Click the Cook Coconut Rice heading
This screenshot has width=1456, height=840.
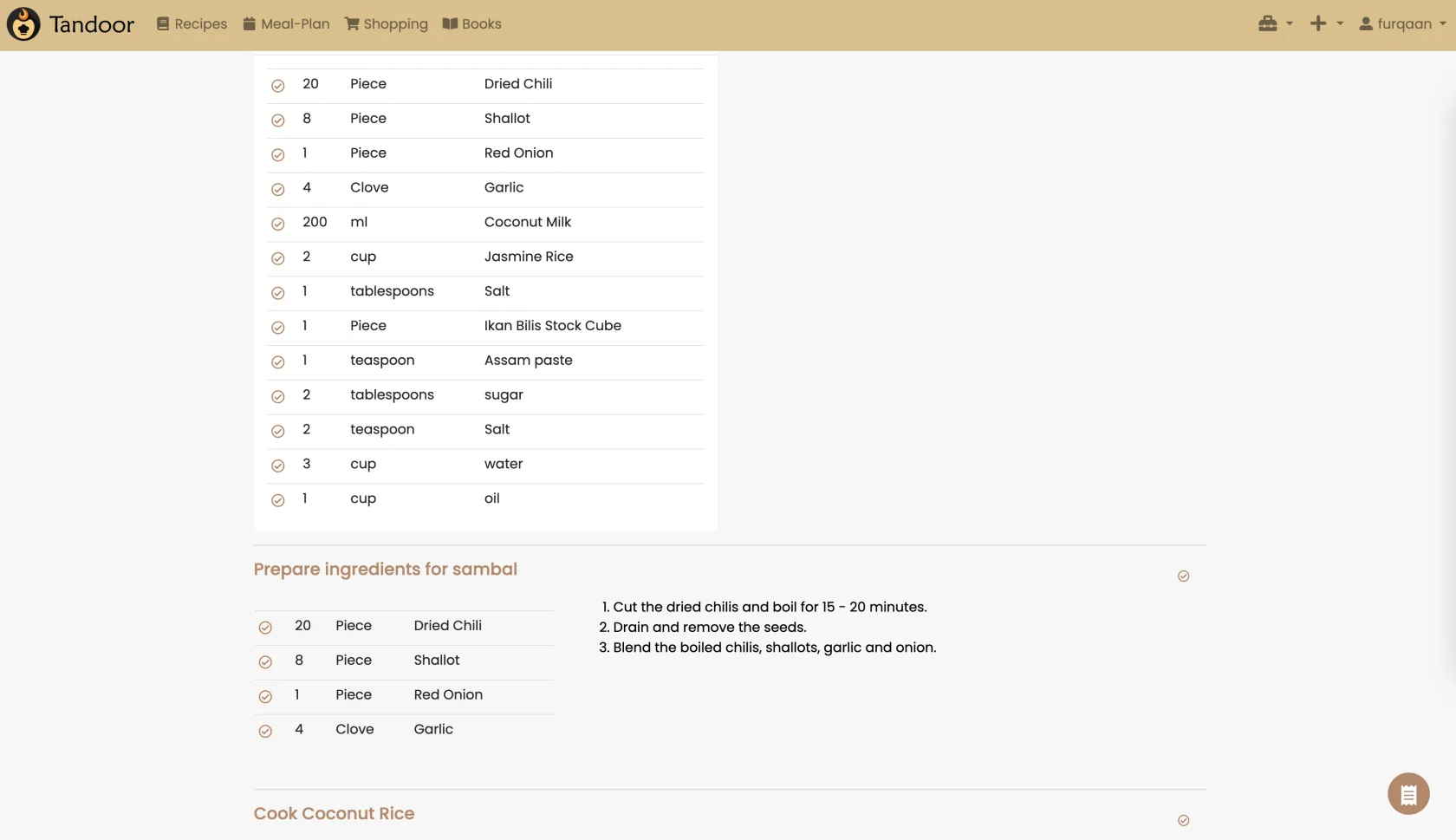point(334,814)
